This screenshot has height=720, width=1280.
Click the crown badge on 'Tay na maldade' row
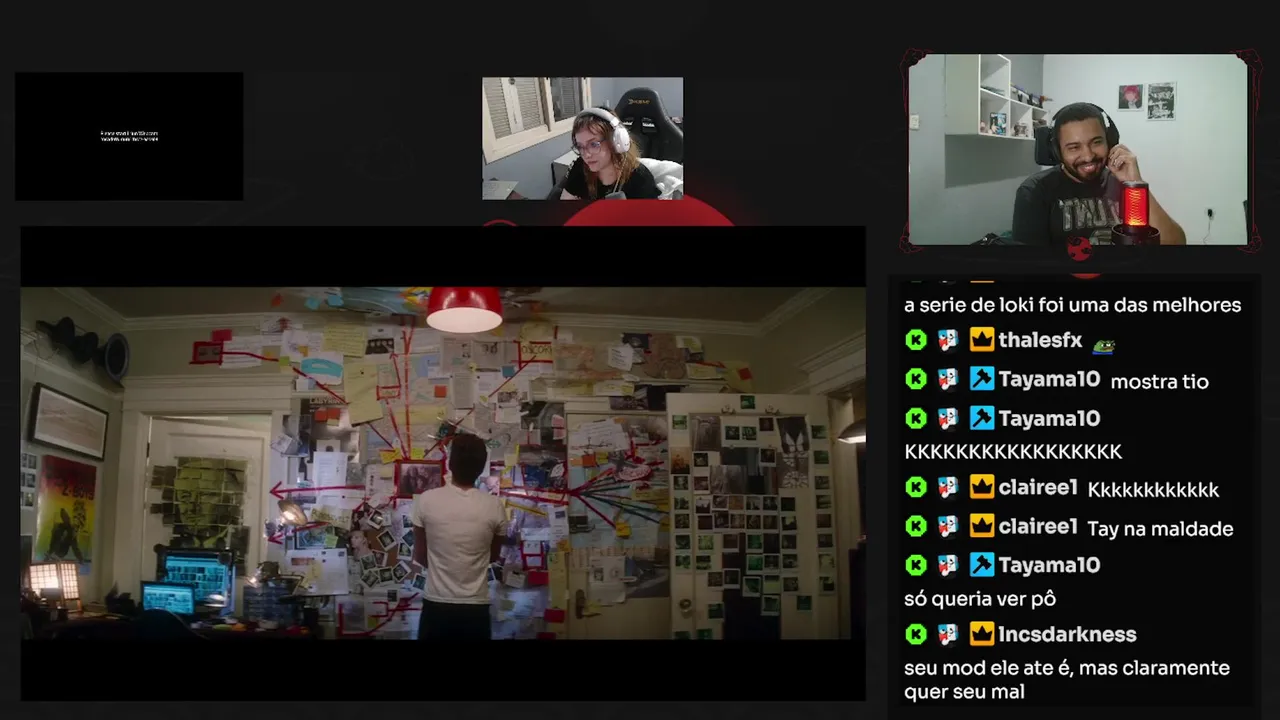[981, 526]
